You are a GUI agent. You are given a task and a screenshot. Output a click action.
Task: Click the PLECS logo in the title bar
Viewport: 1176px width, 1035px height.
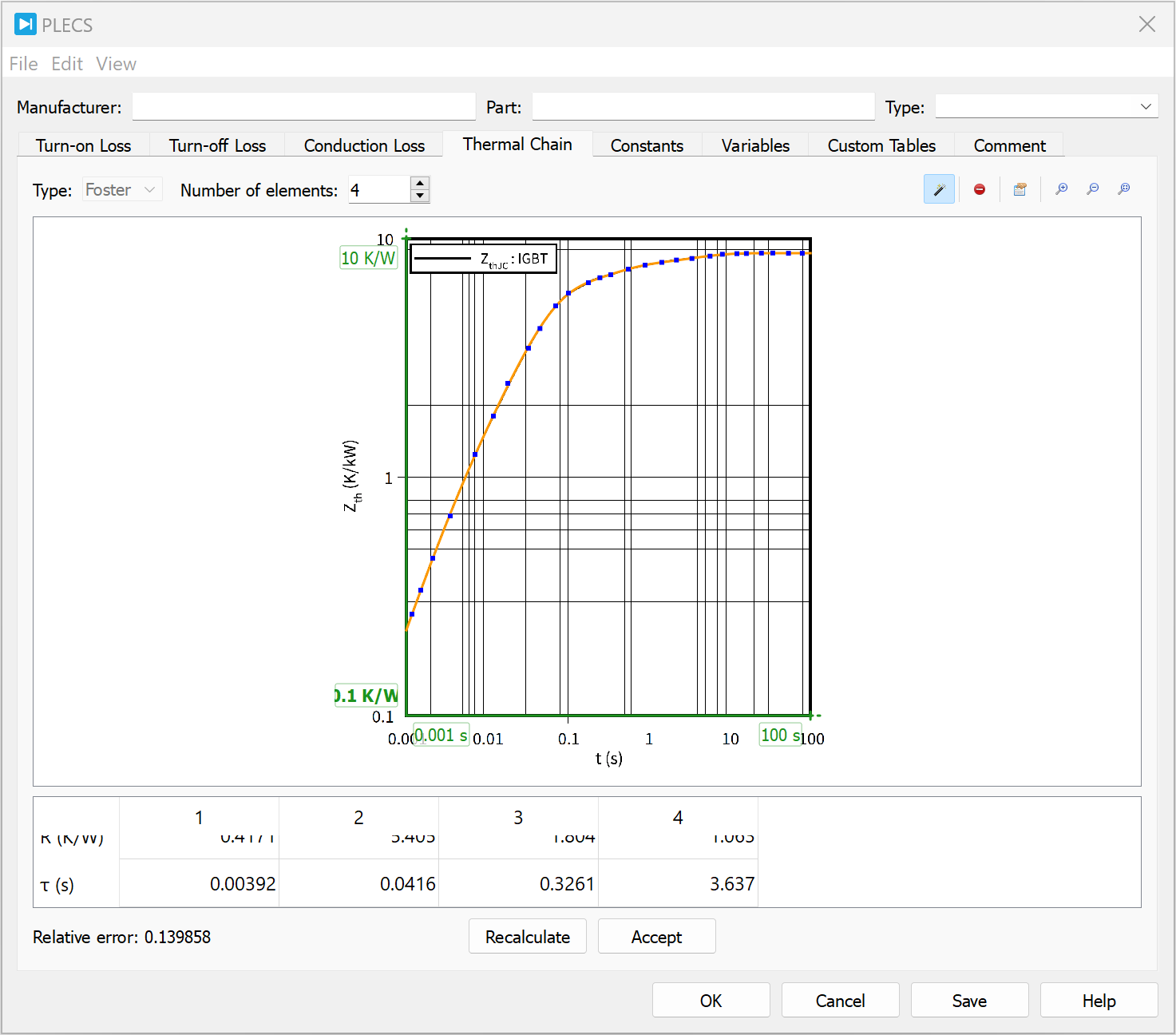[x=26, y=25]
